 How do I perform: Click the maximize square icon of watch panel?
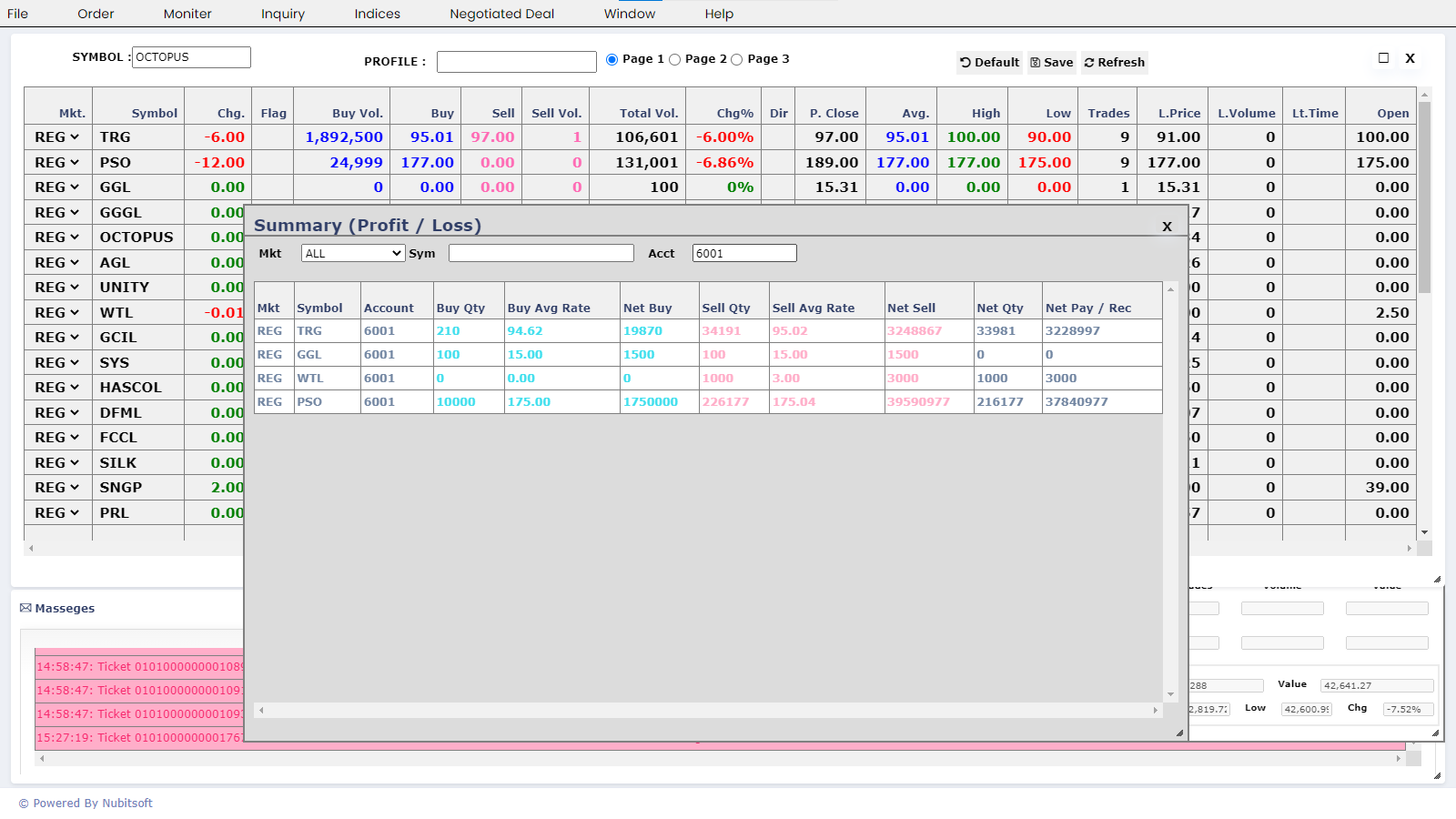(x=1383, y=58)
